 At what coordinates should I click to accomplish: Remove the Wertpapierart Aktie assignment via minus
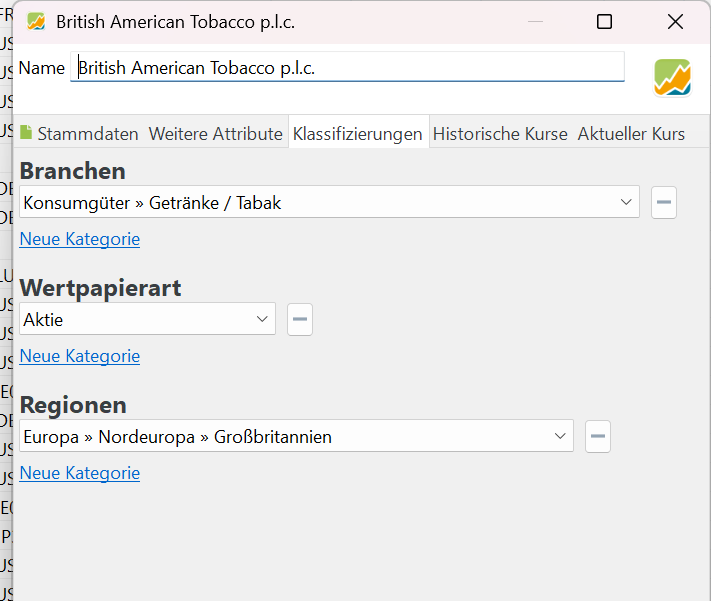tap(300, 319)
